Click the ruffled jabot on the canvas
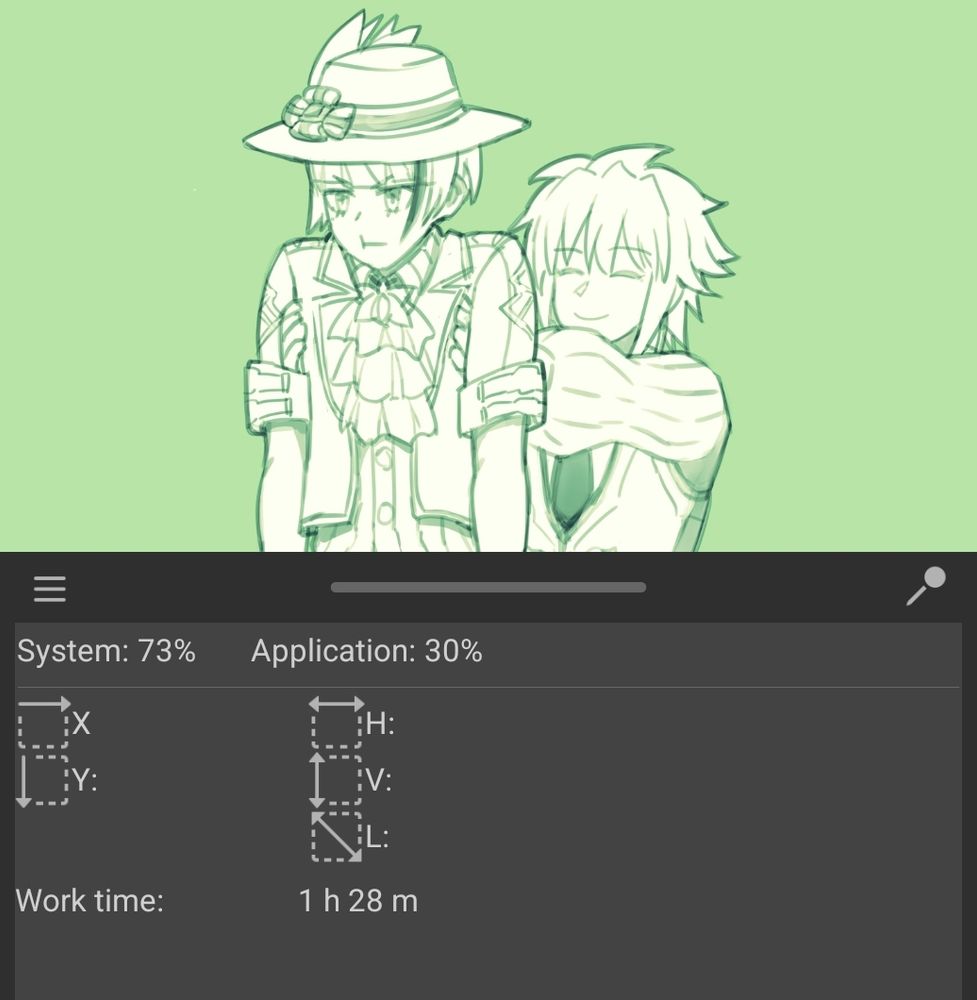 pos(378,357)
